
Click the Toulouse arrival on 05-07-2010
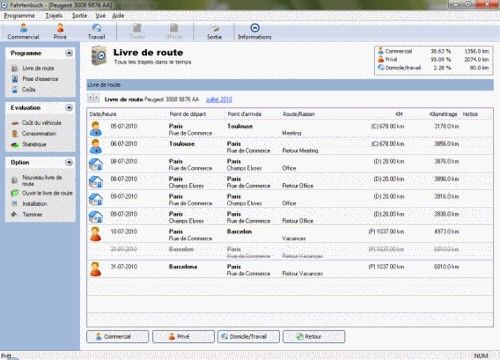pos(240,126)
